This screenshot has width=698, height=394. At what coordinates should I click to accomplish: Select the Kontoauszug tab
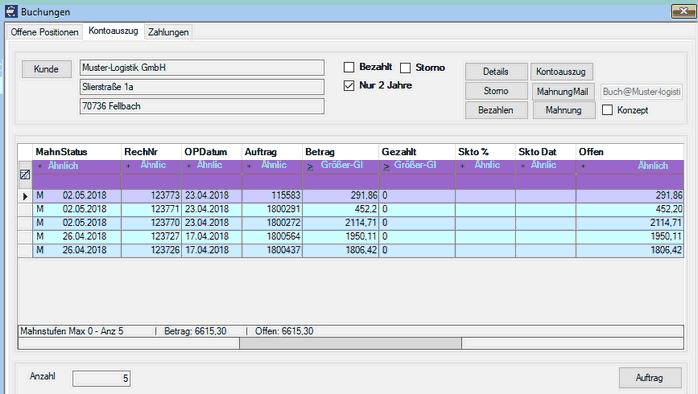coord(113,31)
